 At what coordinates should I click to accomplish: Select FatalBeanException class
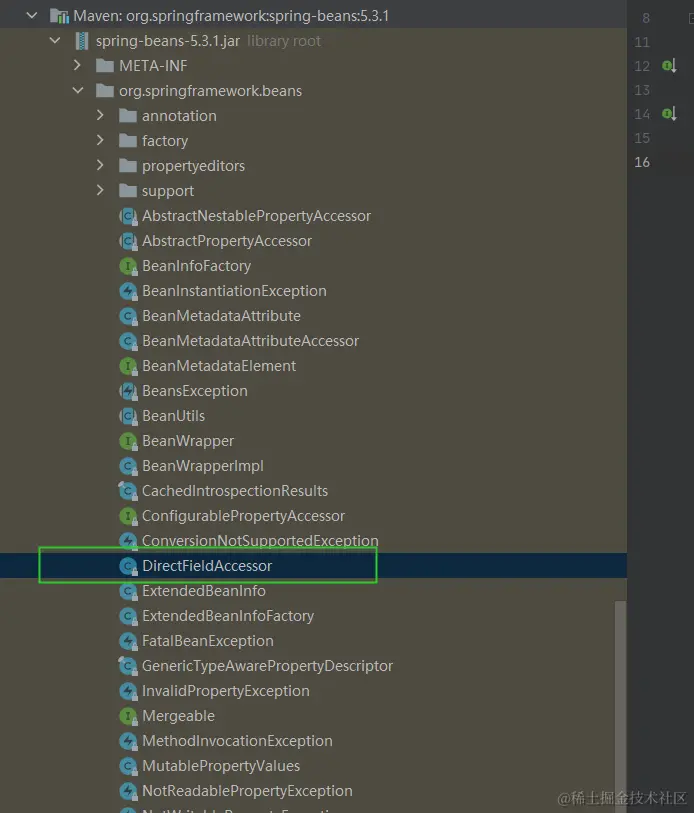(207, 641)
